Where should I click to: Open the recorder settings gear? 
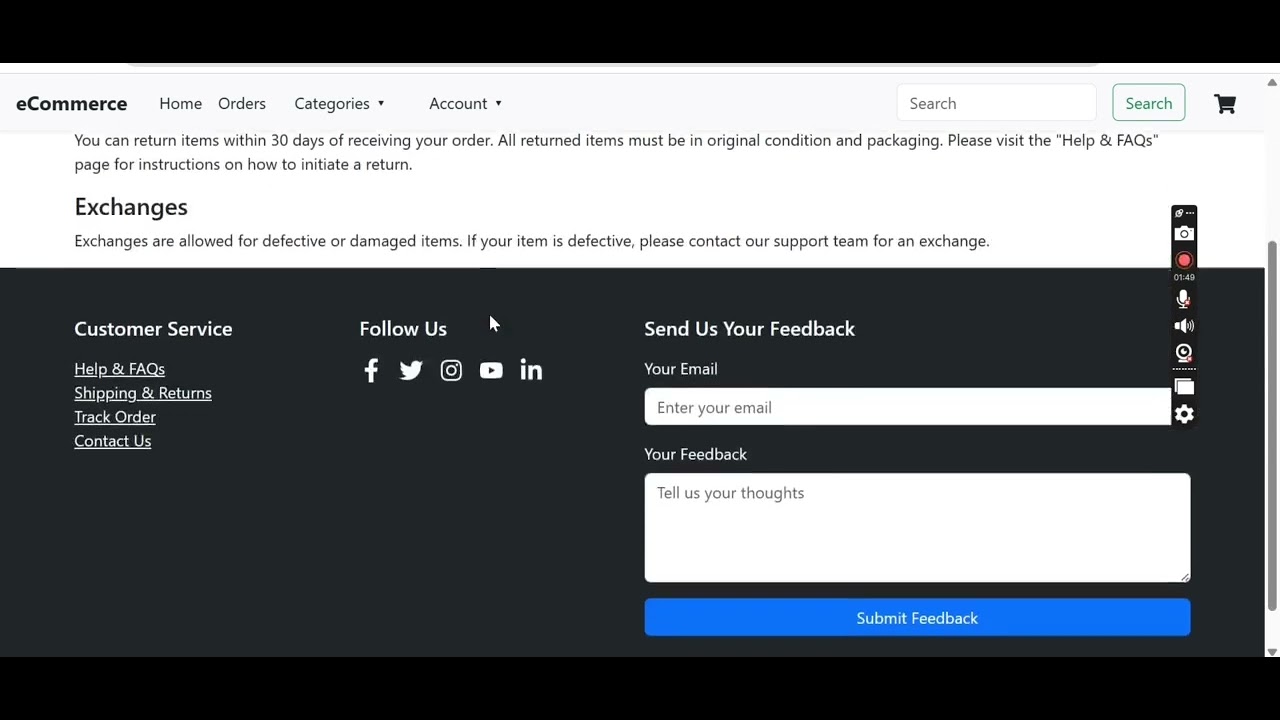pyautogui.click(x=1184, y=415)
